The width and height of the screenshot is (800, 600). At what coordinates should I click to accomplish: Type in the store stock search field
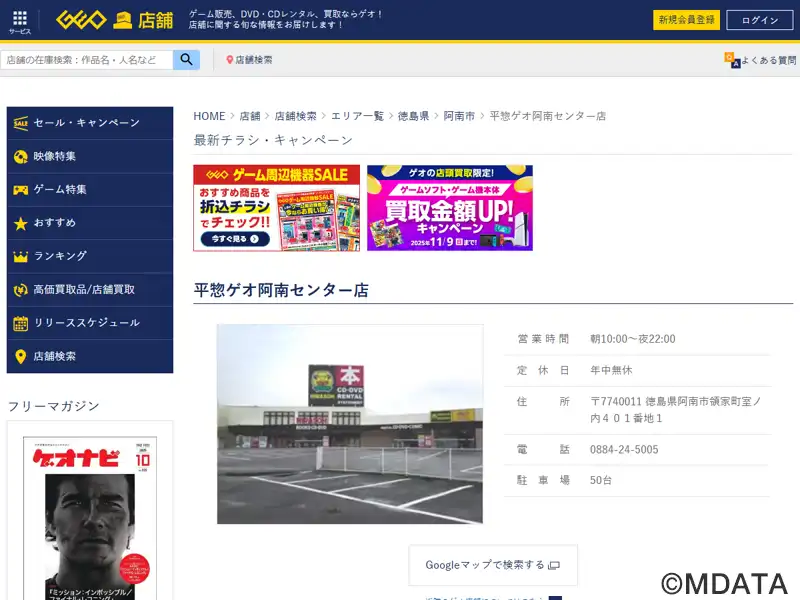(87, 60)
